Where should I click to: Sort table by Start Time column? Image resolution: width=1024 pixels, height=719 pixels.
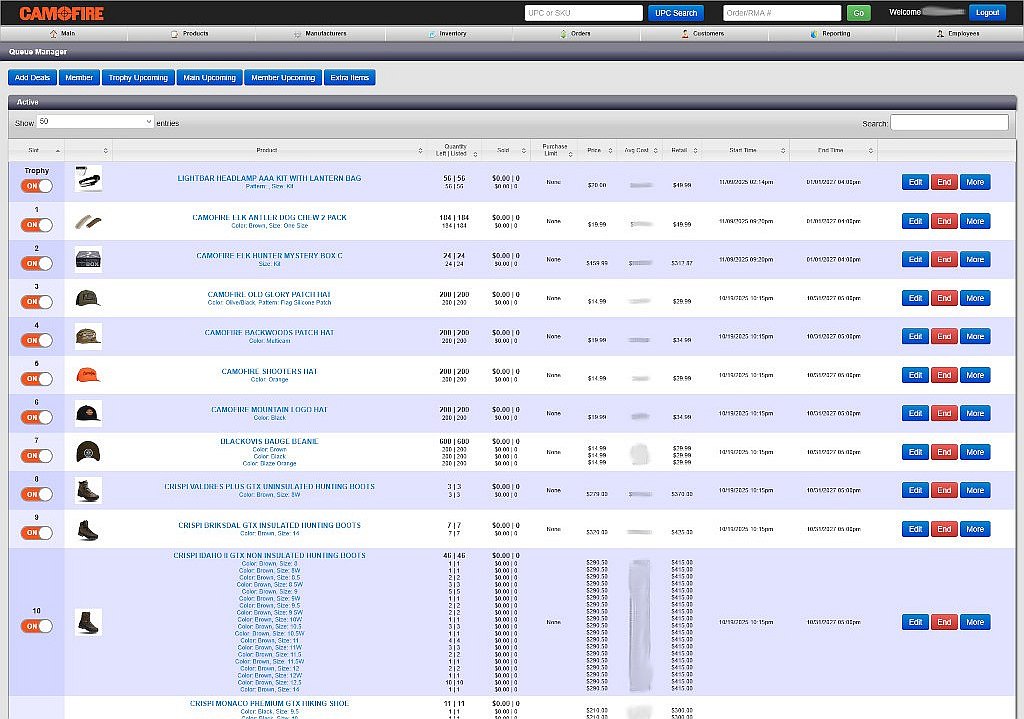click(x=743, y=150)
